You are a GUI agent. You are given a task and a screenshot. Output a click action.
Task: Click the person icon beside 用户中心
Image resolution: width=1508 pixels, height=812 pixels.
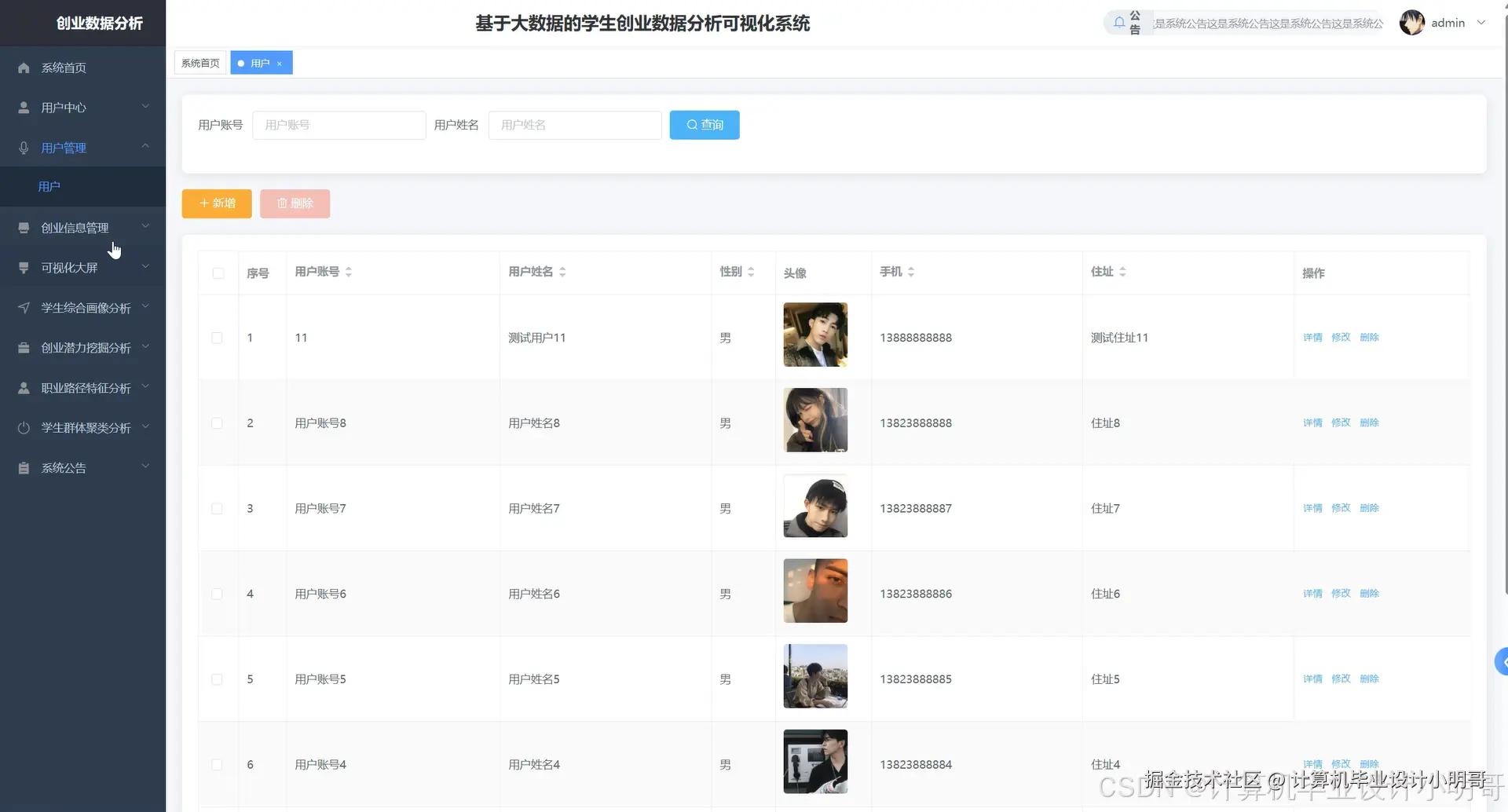coord(24,108)
